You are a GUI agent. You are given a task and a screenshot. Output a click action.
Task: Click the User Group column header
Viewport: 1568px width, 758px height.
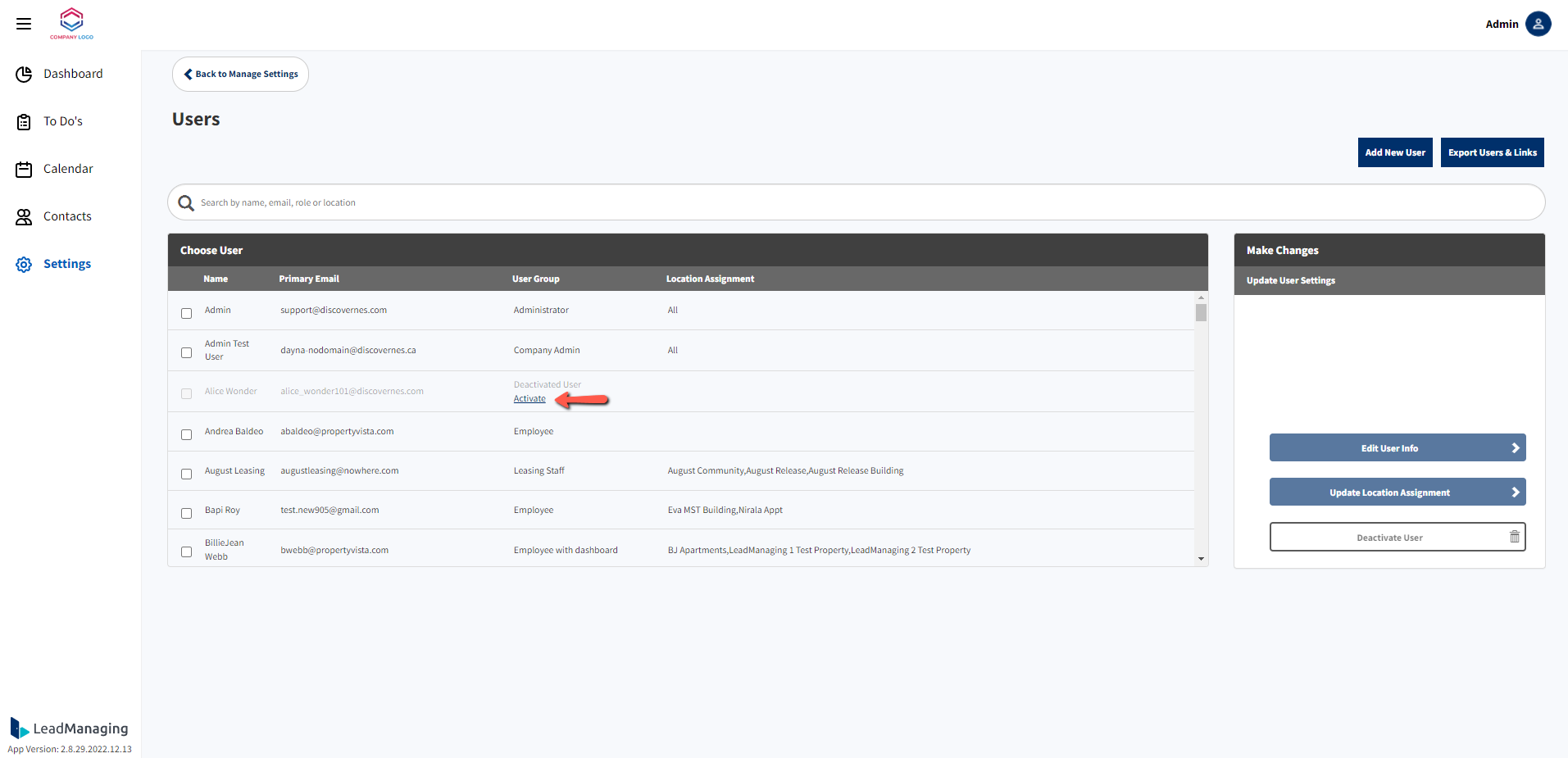coord(536,279)
